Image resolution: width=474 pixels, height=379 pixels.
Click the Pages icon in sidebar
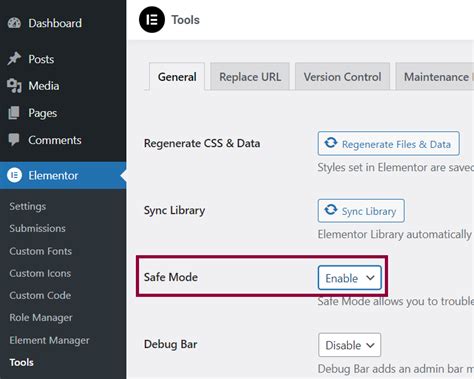[14, 113]
